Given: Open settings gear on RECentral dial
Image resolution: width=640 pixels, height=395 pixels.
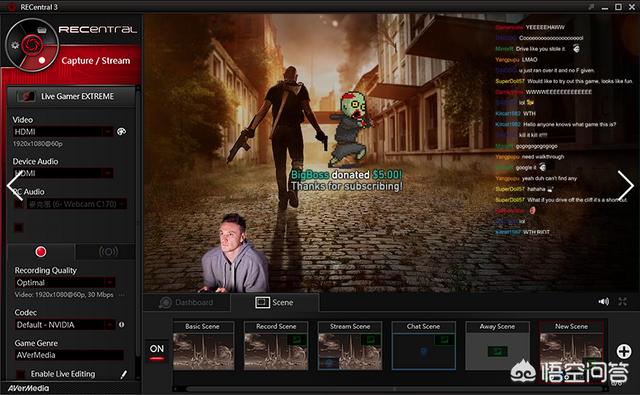Looking at the screenshot, I should (x=15, y=45).
